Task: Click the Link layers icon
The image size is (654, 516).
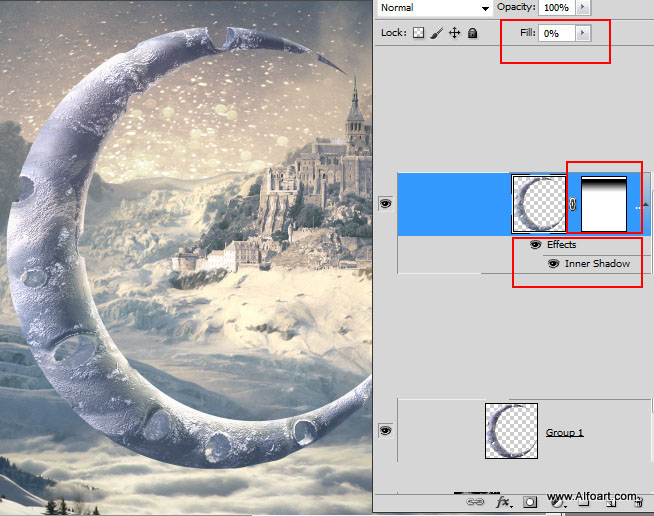Action: click(x=475, y=501)
